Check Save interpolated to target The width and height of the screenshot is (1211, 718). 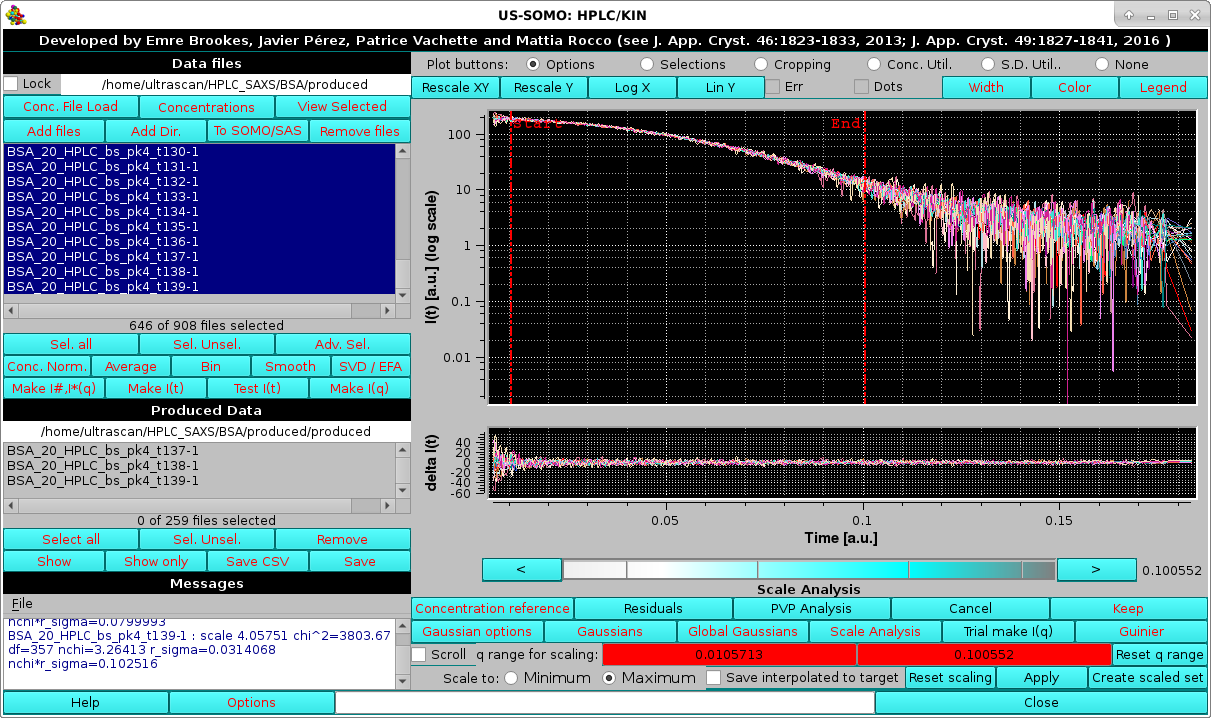[715, 677]
